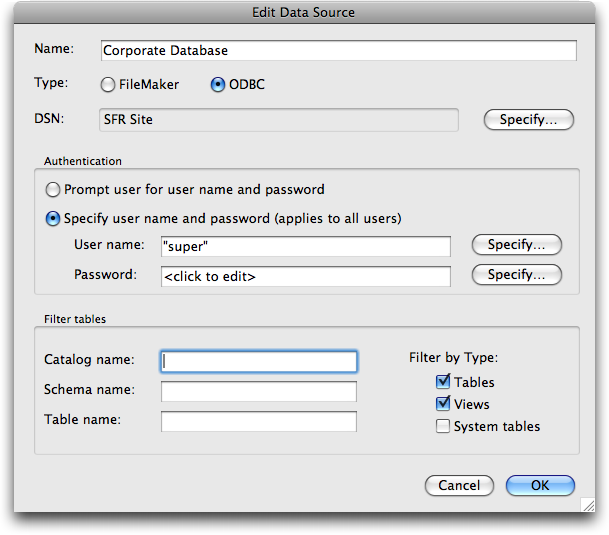609x535 pixels.
Task: Select the FileMaker type radio button
Action: point(108,85)
